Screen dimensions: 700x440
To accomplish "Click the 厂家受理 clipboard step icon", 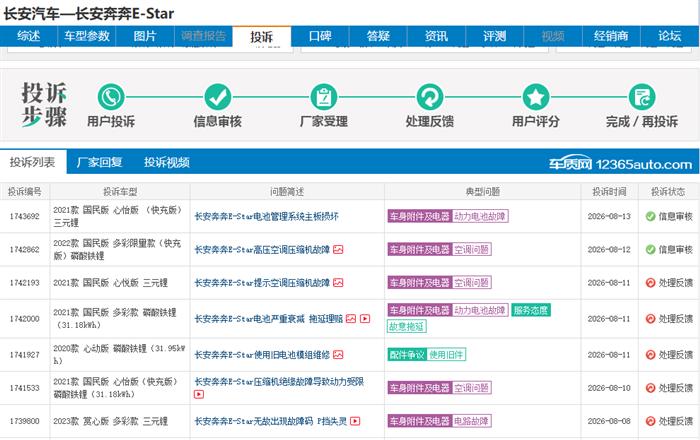I will click(x=324, y=97).
